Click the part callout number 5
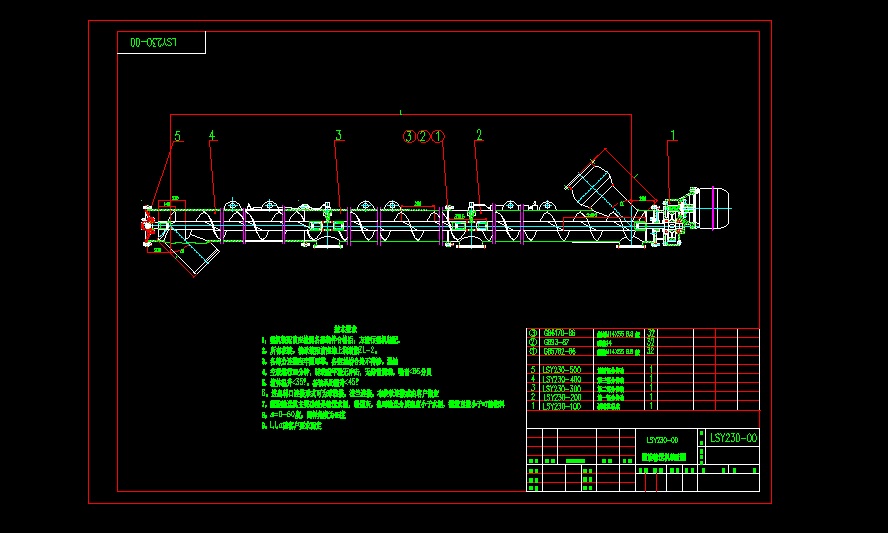Viewport: 888px width, 533px height. pyautogui.click(x=178, y=135)
